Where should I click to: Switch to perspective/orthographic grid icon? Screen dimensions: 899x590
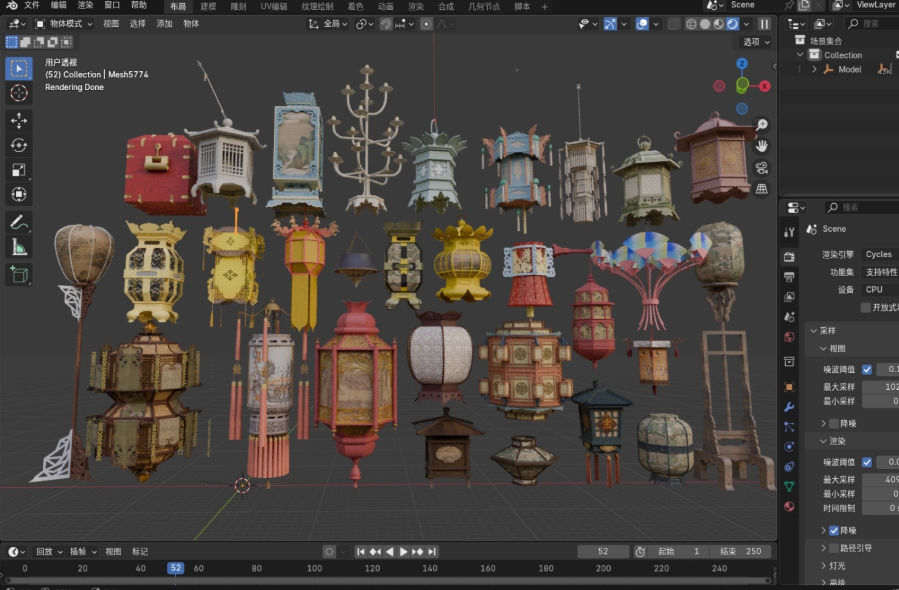762,188
